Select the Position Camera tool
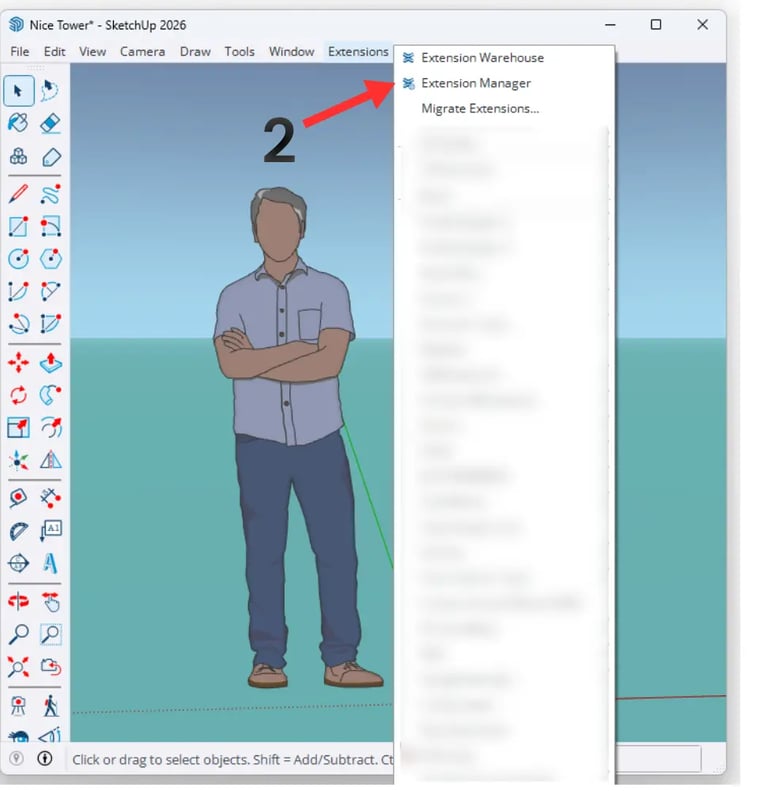Viewport: 768px width, 791px height. click(19, 706)
